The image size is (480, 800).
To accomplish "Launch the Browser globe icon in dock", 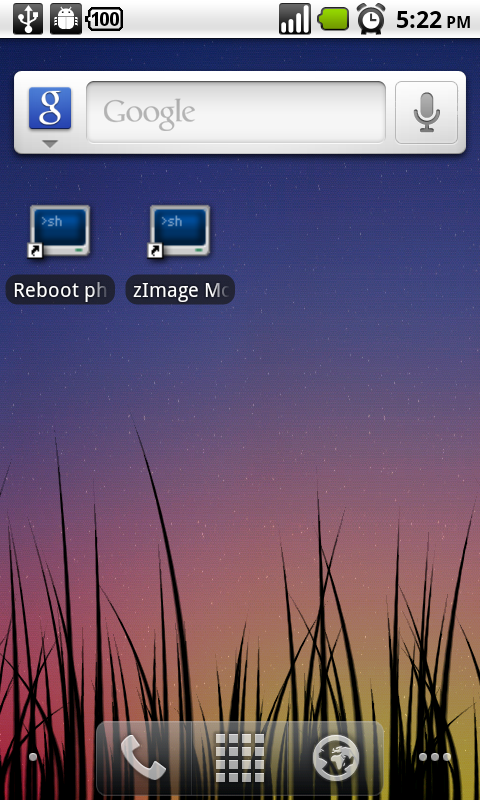I will coord(336,758).
